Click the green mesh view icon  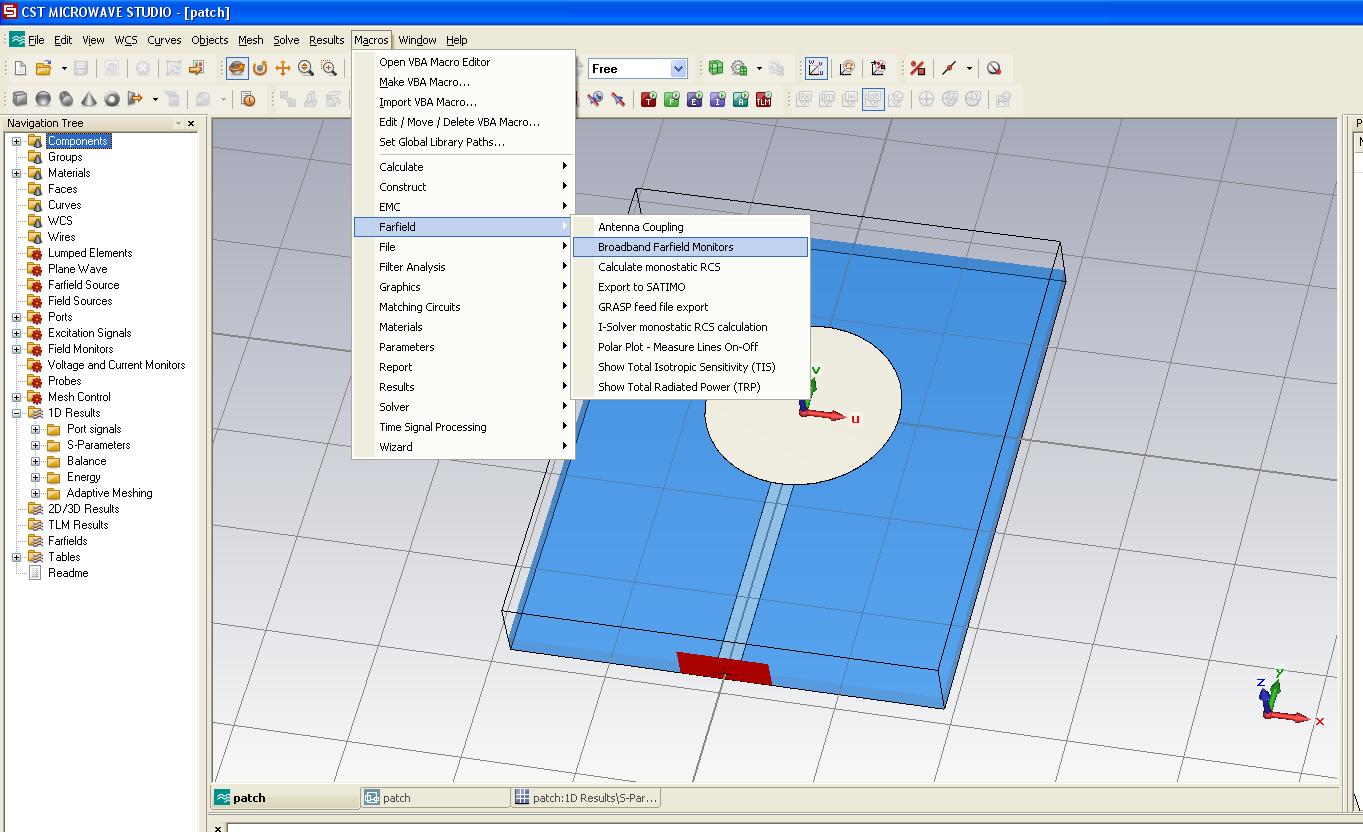(x=716, y=68)
